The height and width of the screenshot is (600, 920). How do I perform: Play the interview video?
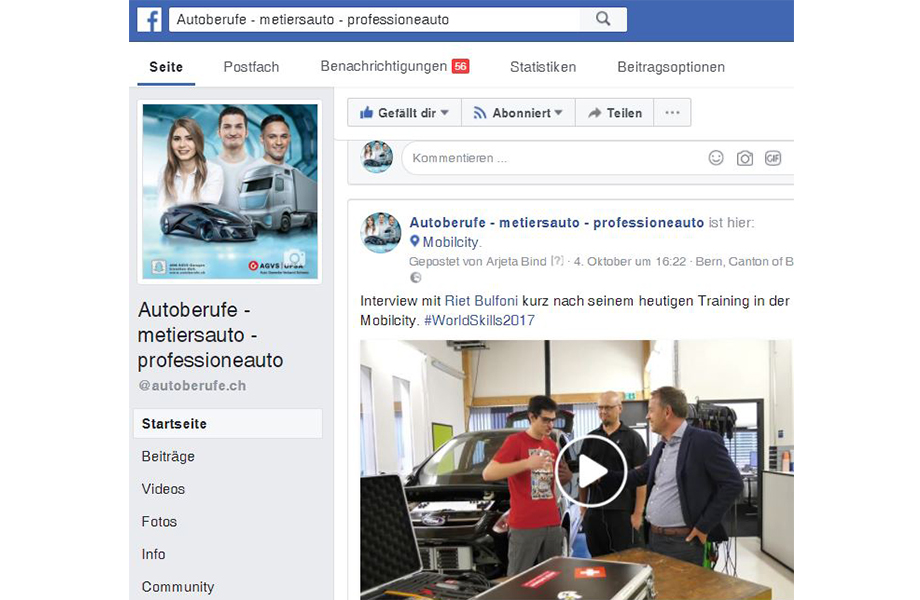pyautogui.click(x=591, y=470)
